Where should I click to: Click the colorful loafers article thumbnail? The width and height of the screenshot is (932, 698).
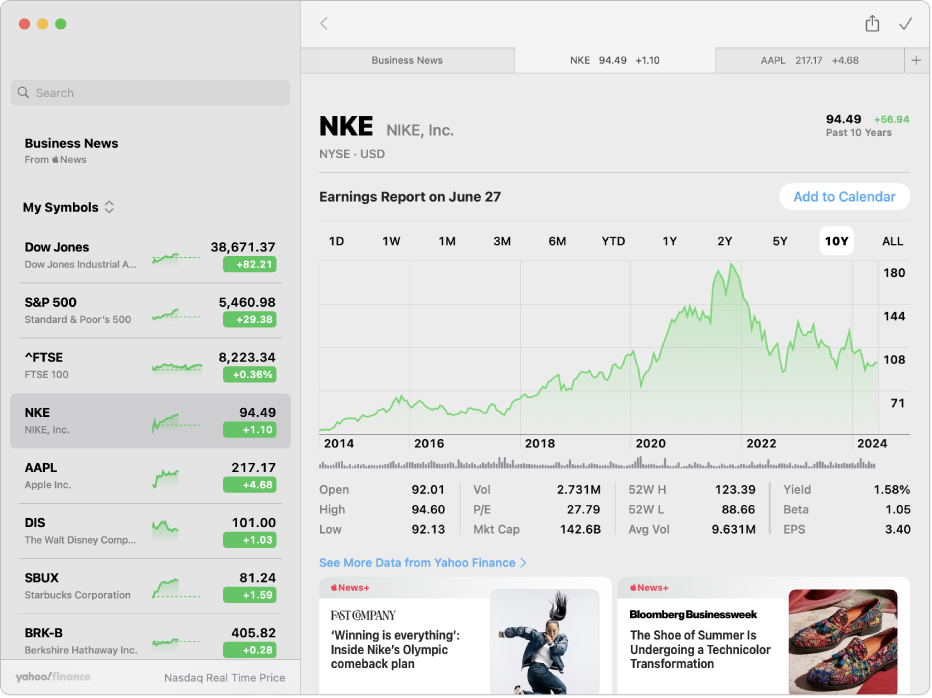843,642
